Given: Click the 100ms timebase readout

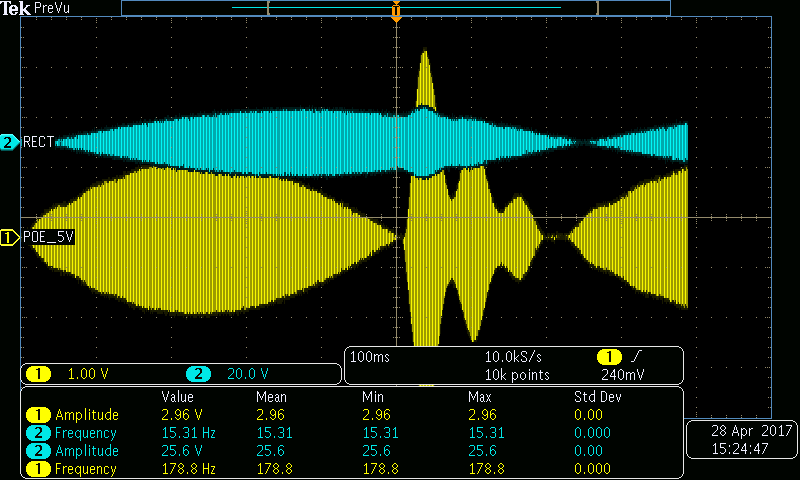Looking at the screenshot, I should coord(369,357).
